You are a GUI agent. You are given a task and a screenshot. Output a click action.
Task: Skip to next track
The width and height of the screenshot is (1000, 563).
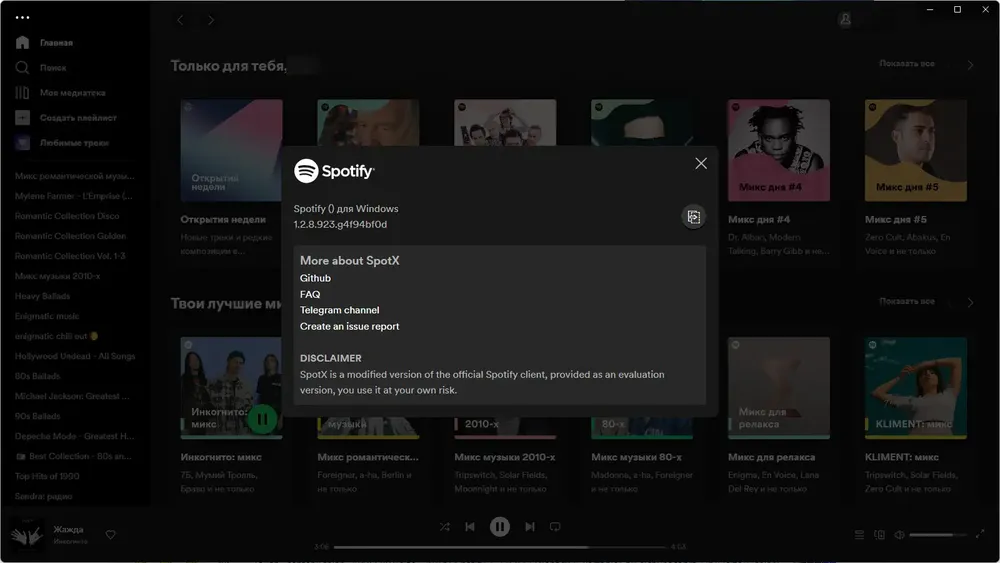pyautogui.click(x=529, y=527)
